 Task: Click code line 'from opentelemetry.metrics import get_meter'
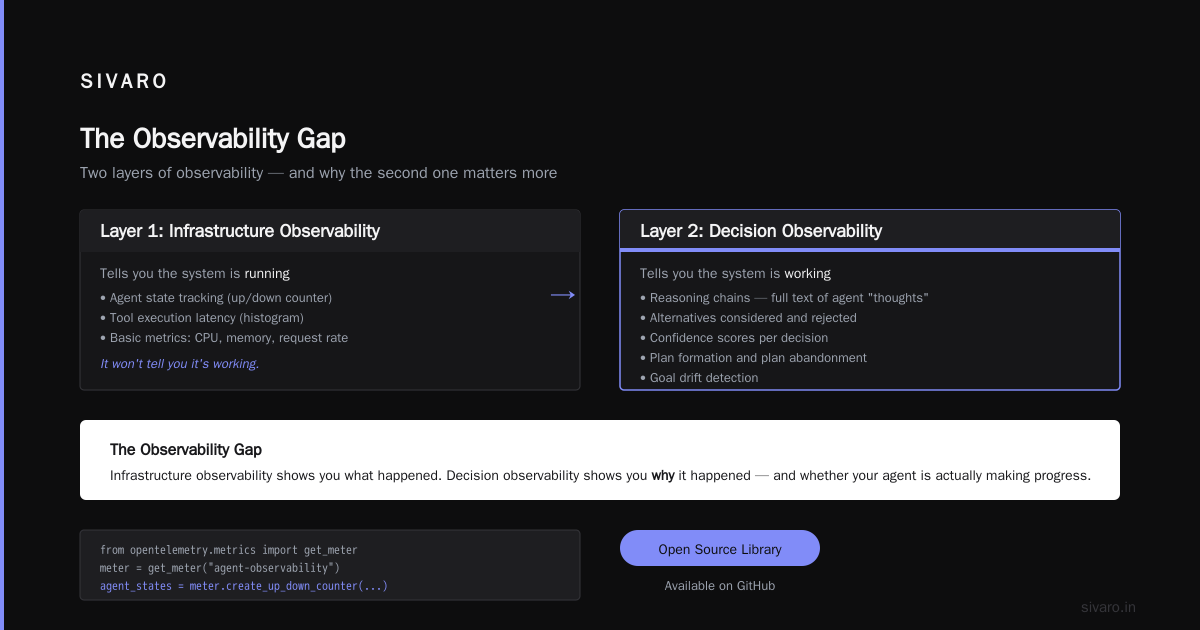pyautogui.click(x=229, y=550)
